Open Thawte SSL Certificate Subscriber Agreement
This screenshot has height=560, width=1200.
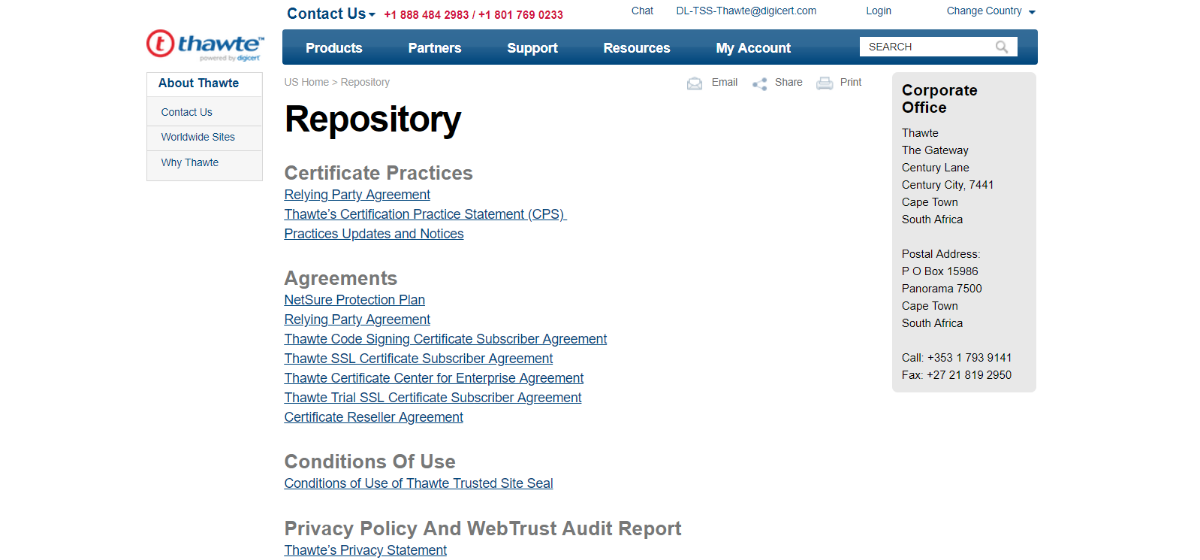point(418,359)
